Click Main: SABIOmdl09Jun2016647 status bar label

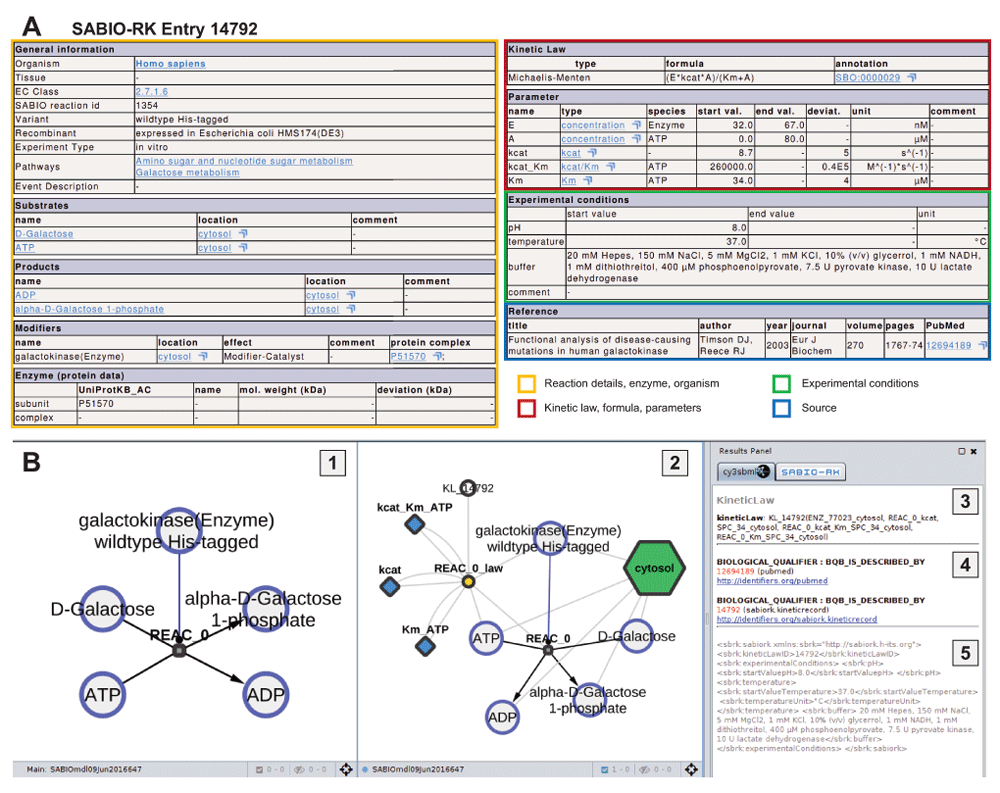coord(84,769)
